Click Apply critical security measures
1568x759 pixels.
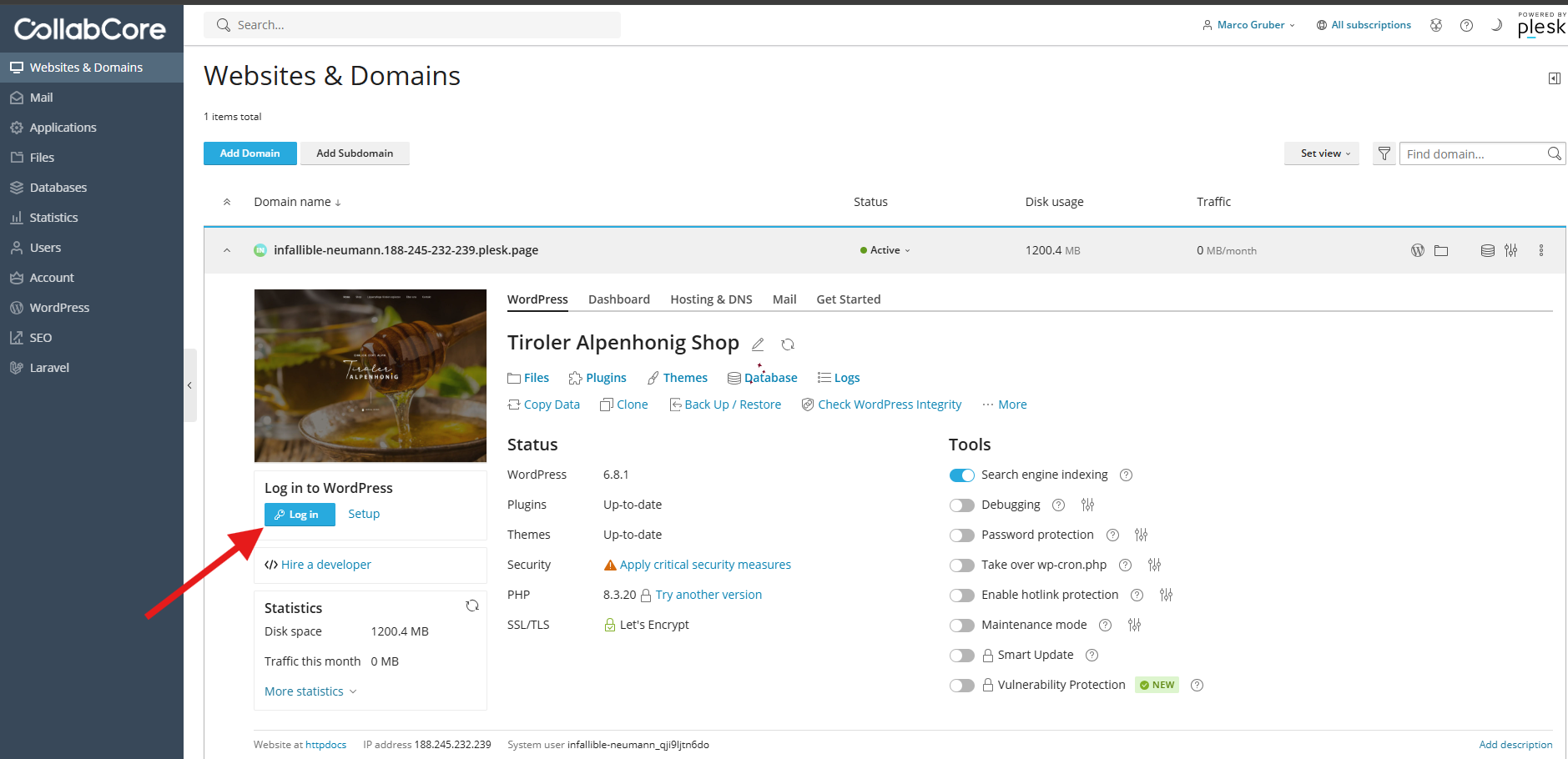click(705, 565)
